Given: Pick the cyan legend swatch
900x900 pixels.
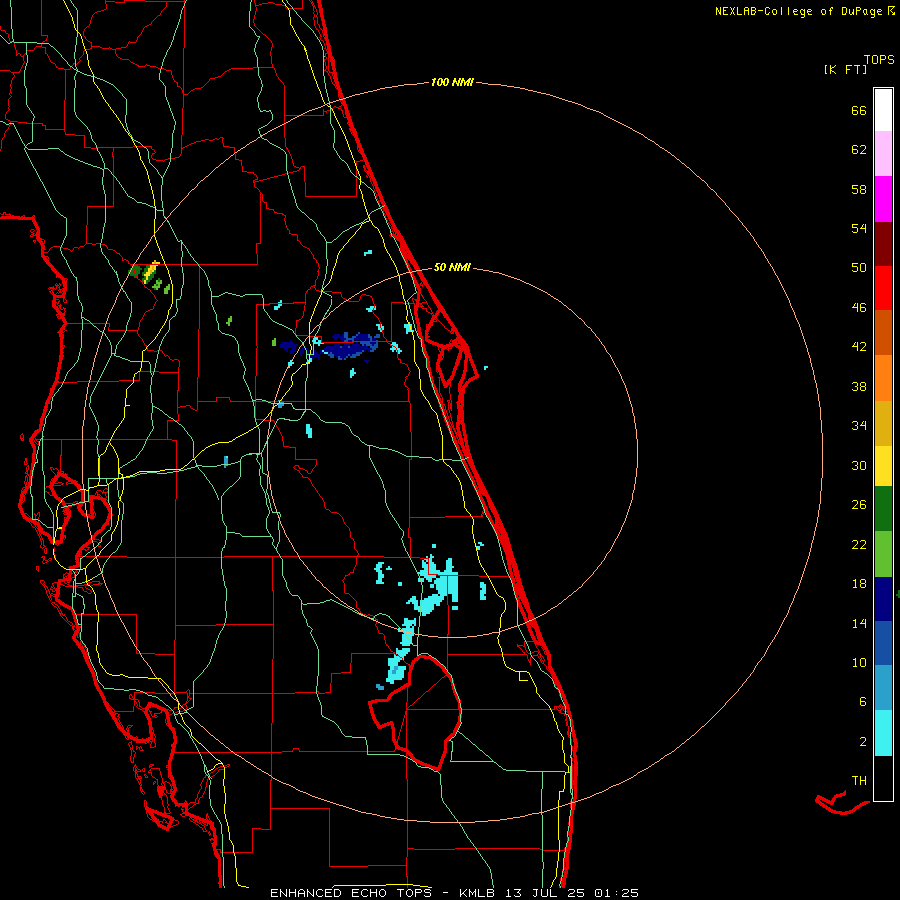Looking at the screenshot, I should click(x=883, y=733).
